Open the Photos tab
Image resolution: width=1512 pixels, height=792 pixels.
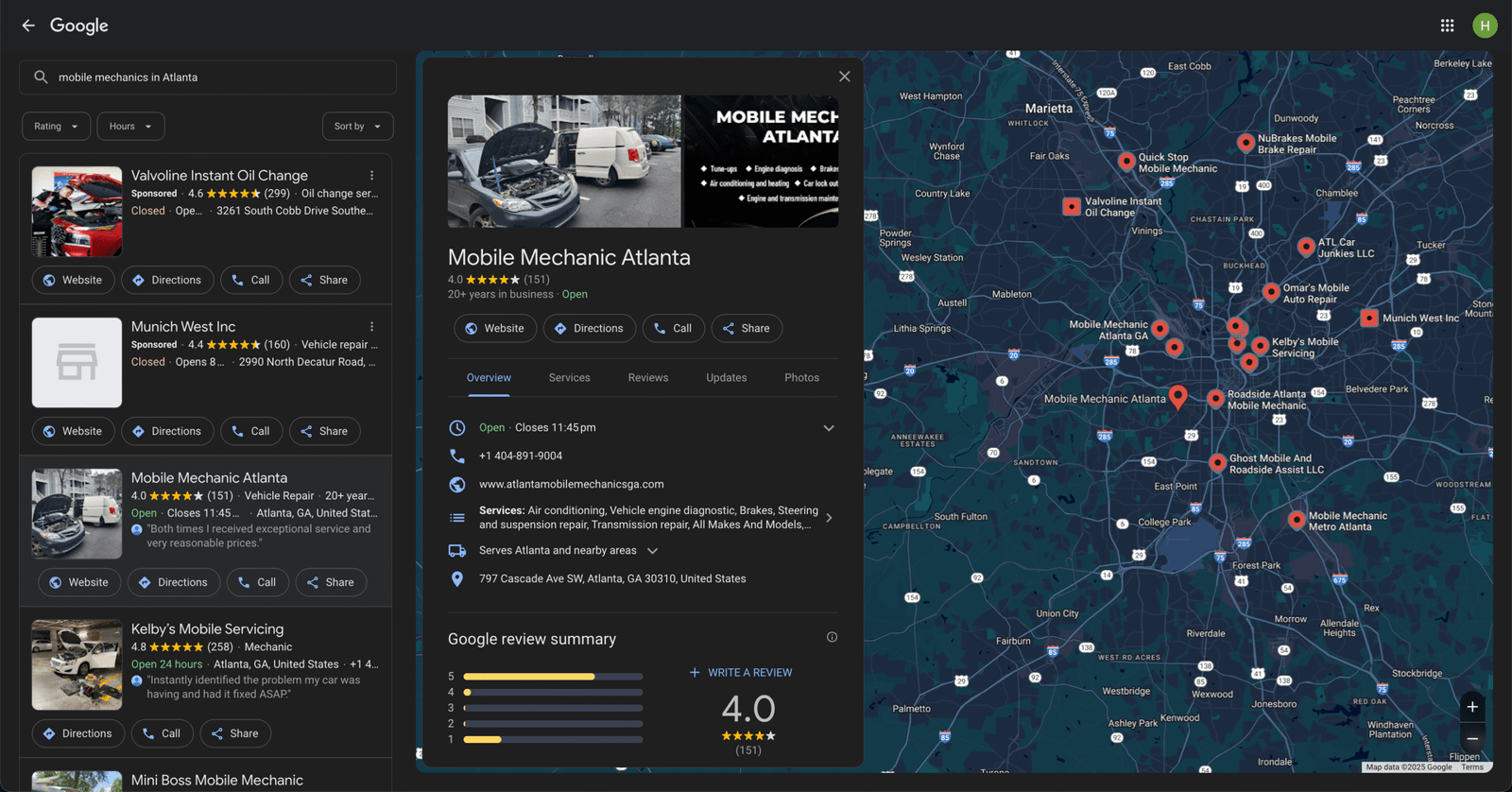click(x=801, y=378)
